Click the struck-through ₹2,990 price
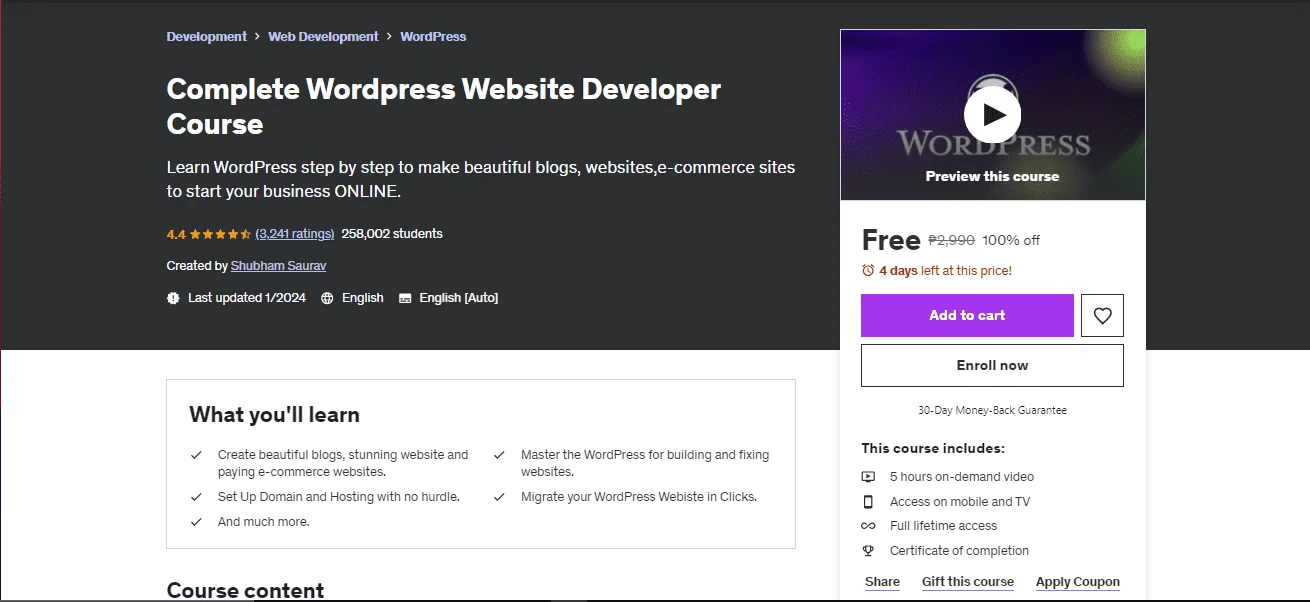This screenshot has height=602, width=1310. [951, 240]
